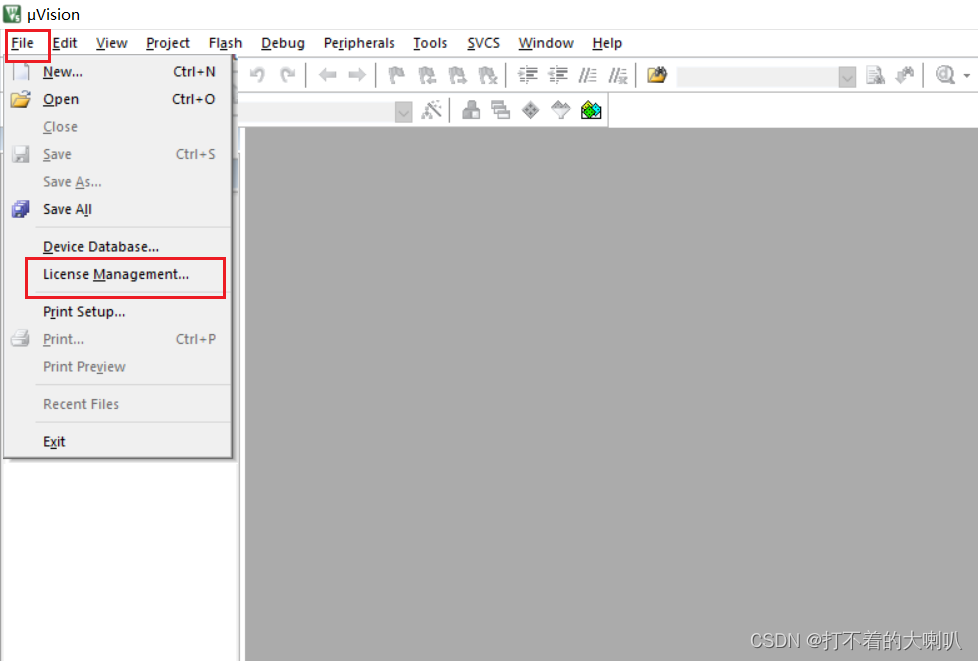
Task: Click the Uncomment selection icon
Action: coord(618,75)
